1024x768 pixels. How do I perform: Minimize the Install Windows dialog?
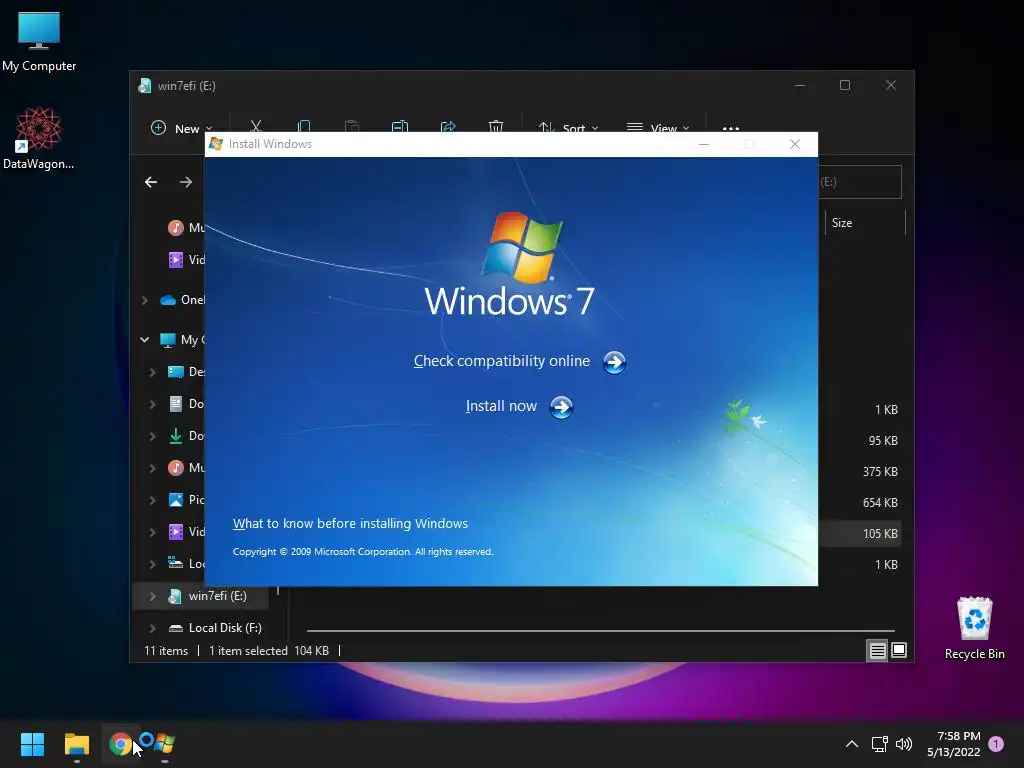coord(703,144)
